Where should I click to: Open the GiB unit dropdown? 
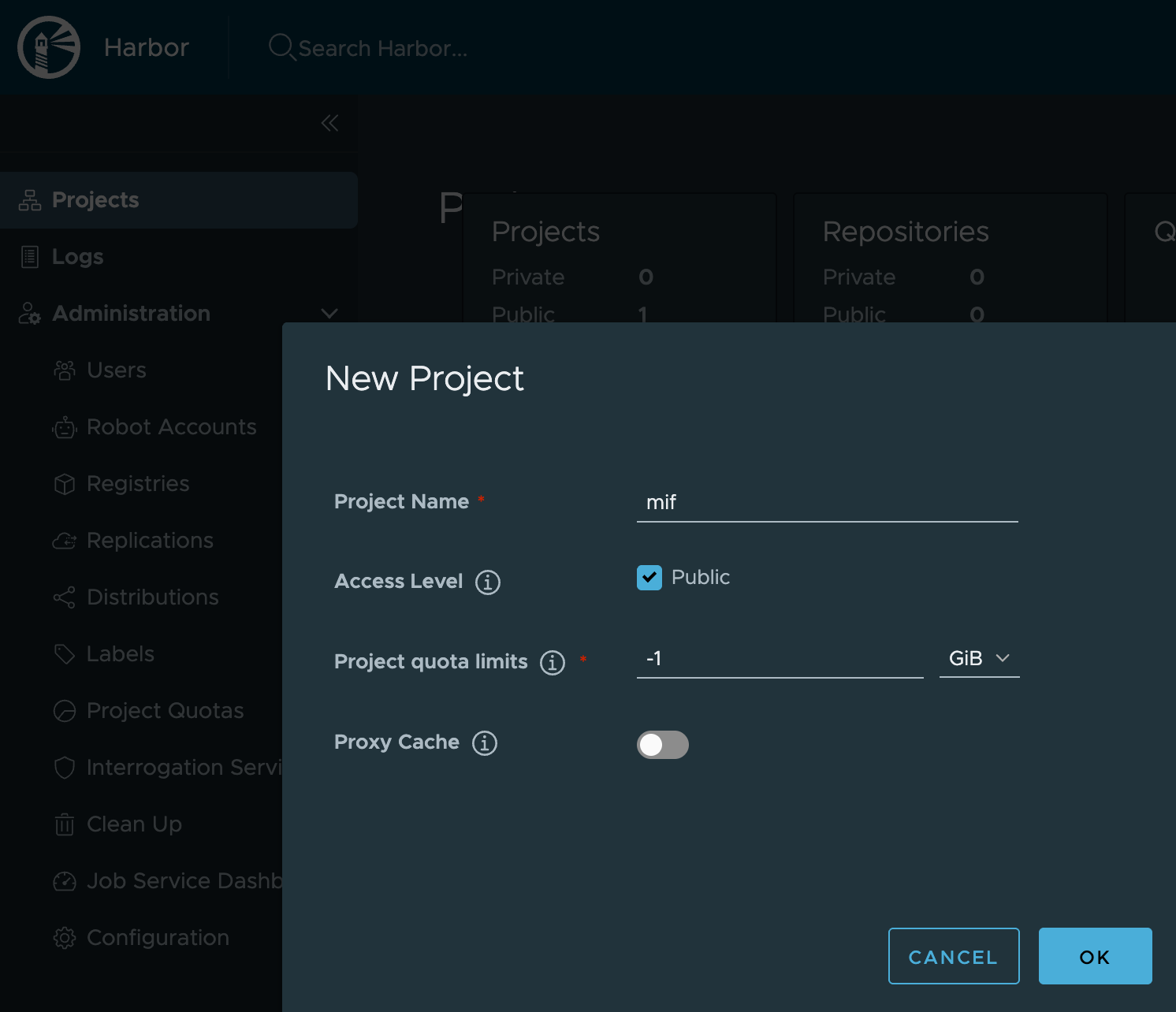tap(979, 658)
